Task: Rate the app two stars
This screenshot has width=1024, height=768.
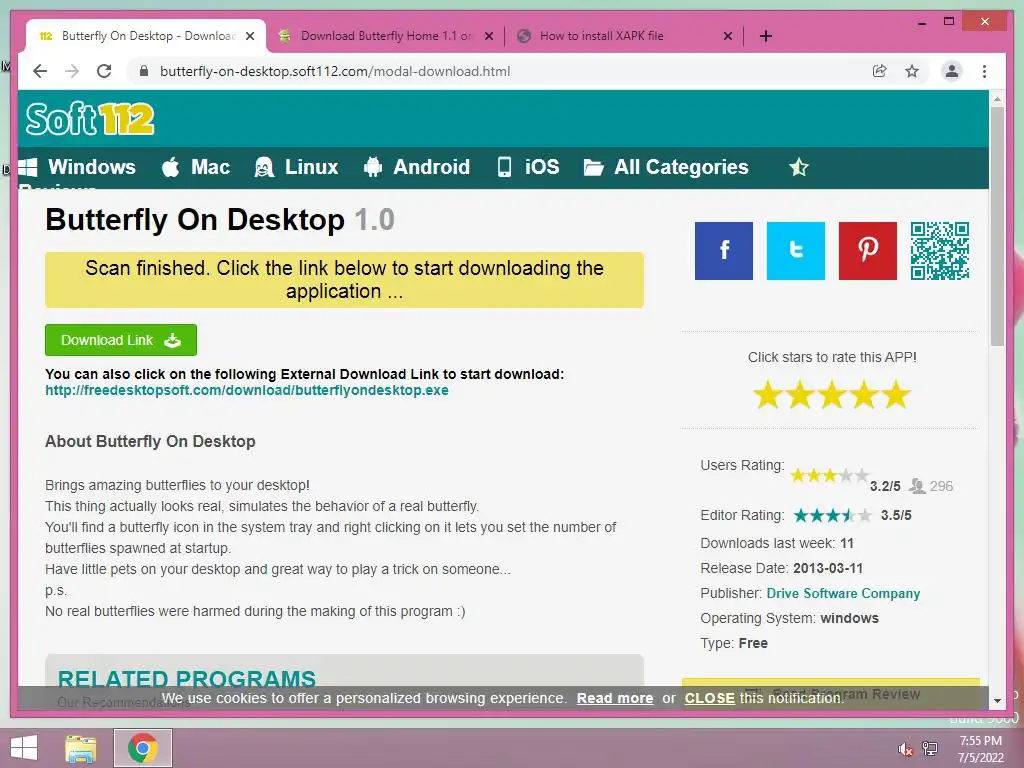Action: pos(800,395)
